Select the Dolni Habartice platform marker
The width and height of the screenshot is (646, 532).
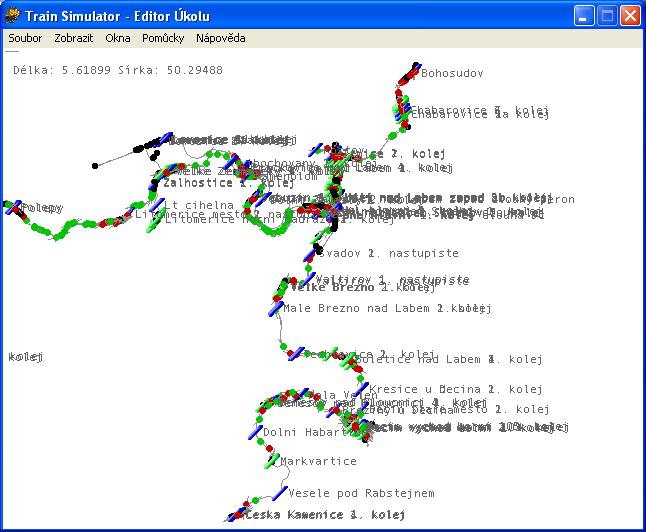255,432
